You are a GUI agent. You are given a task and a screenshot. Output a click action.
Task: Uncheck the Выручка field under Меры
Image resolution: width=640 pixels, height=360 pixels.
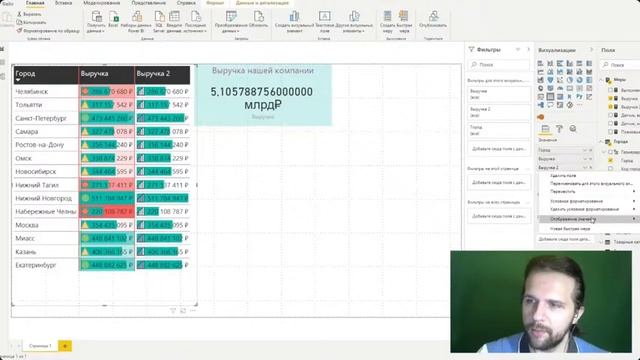[611, 98]
